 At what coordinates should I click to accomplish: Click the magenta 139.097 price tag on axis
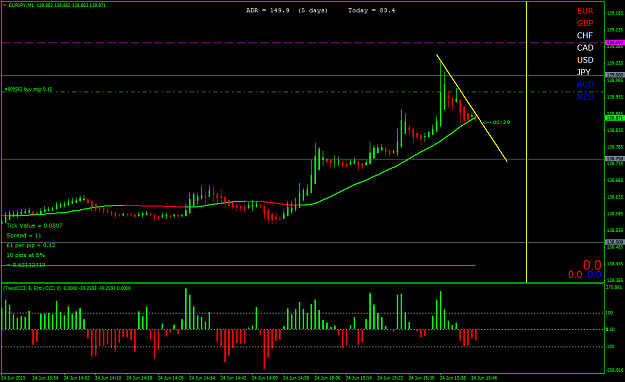[x=614, y=42]
